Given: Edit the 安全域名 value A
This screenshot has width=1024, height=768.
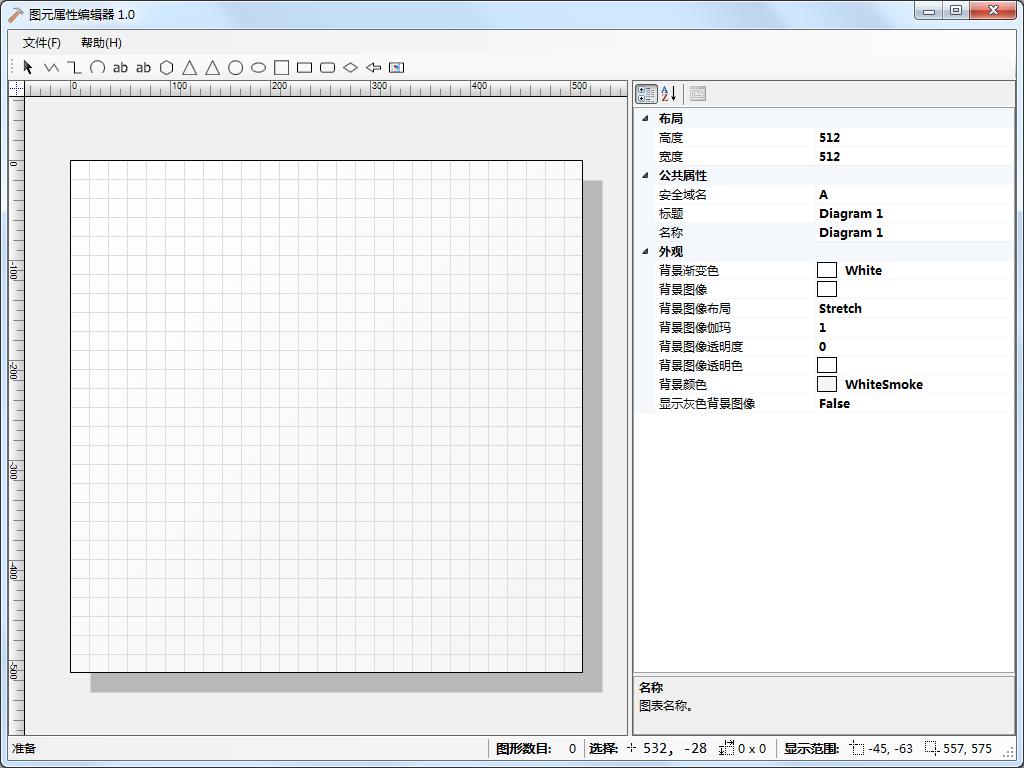Looking at the screenshot, I should 824,195.
